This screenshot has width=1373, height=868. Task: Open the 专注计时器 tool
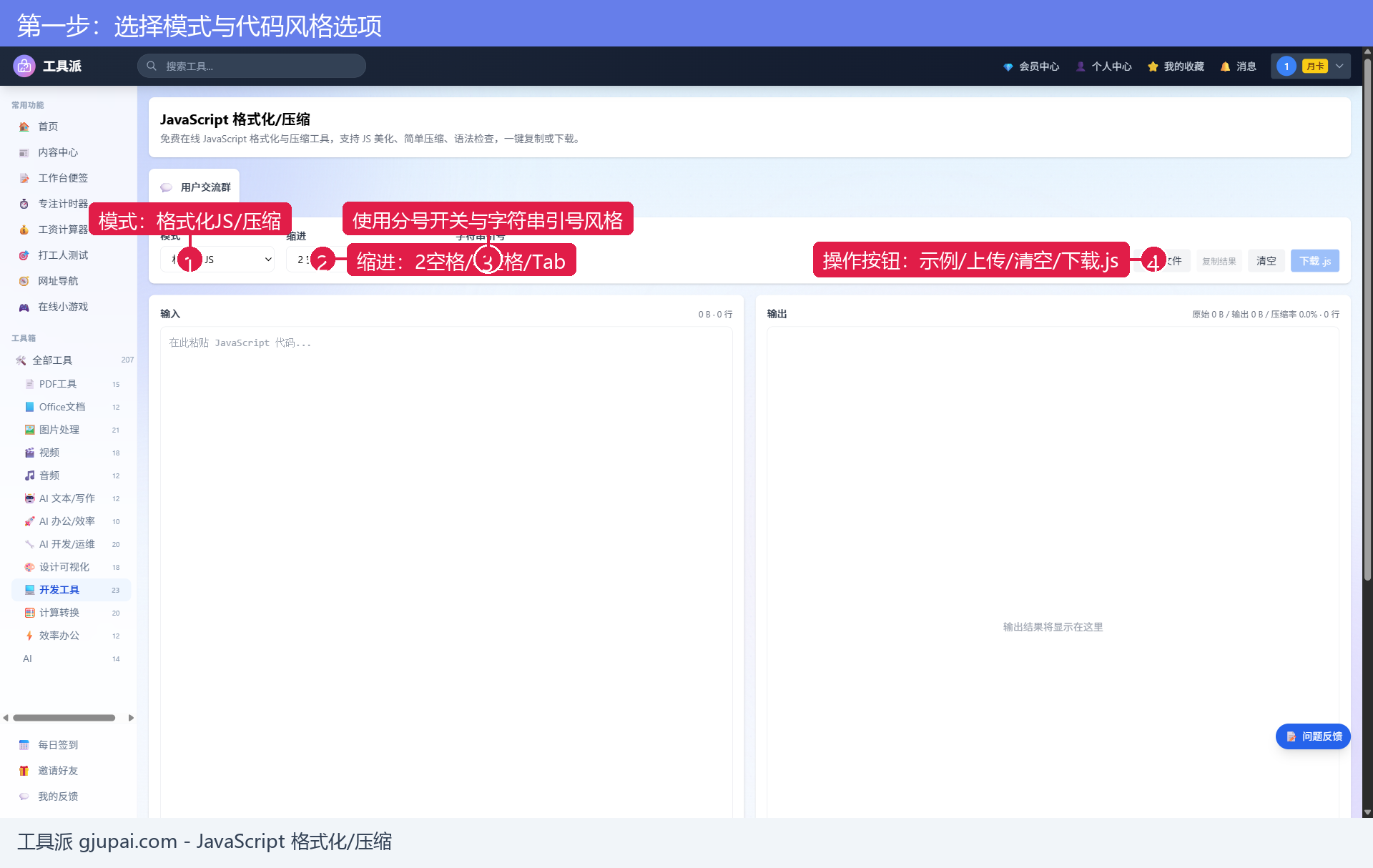point(63,204)
